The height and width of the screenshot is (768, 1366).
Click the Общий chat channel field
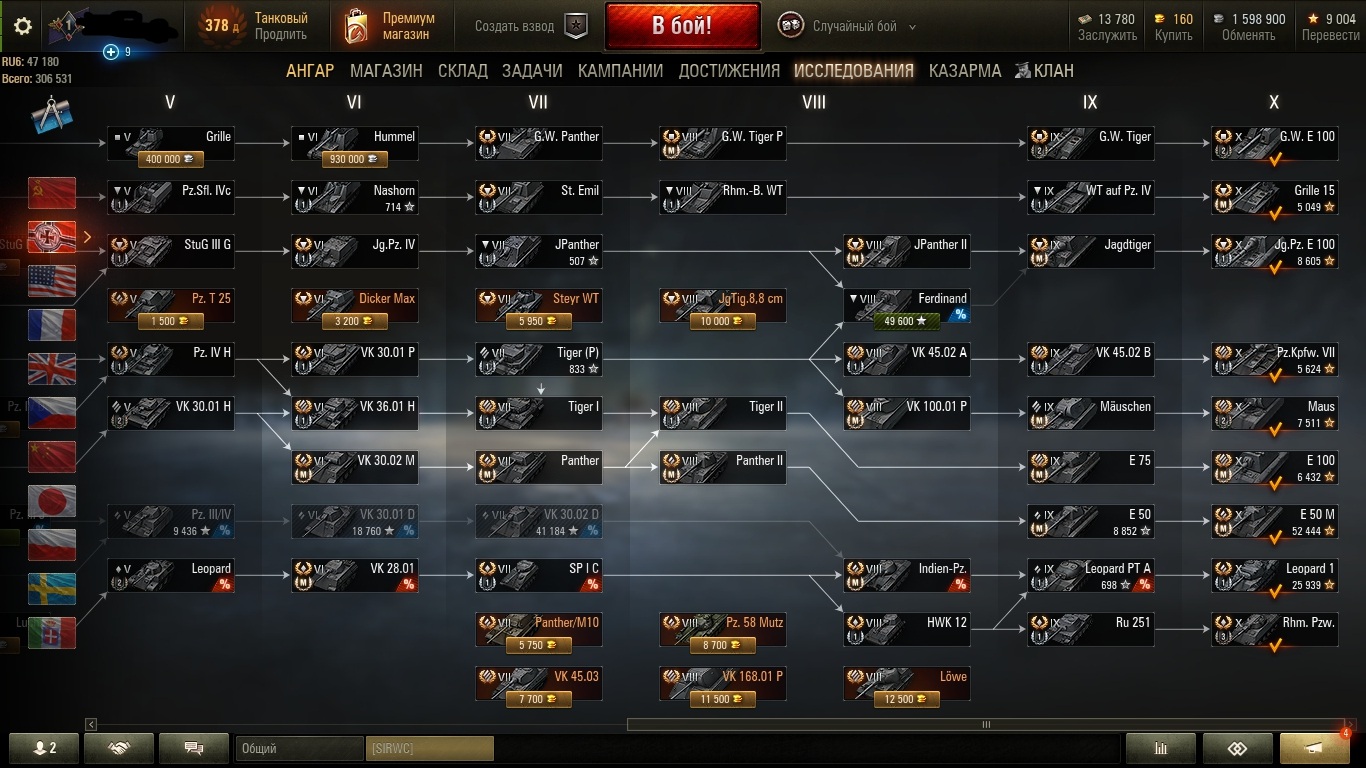pyautogui.click(x=300, y=748)
